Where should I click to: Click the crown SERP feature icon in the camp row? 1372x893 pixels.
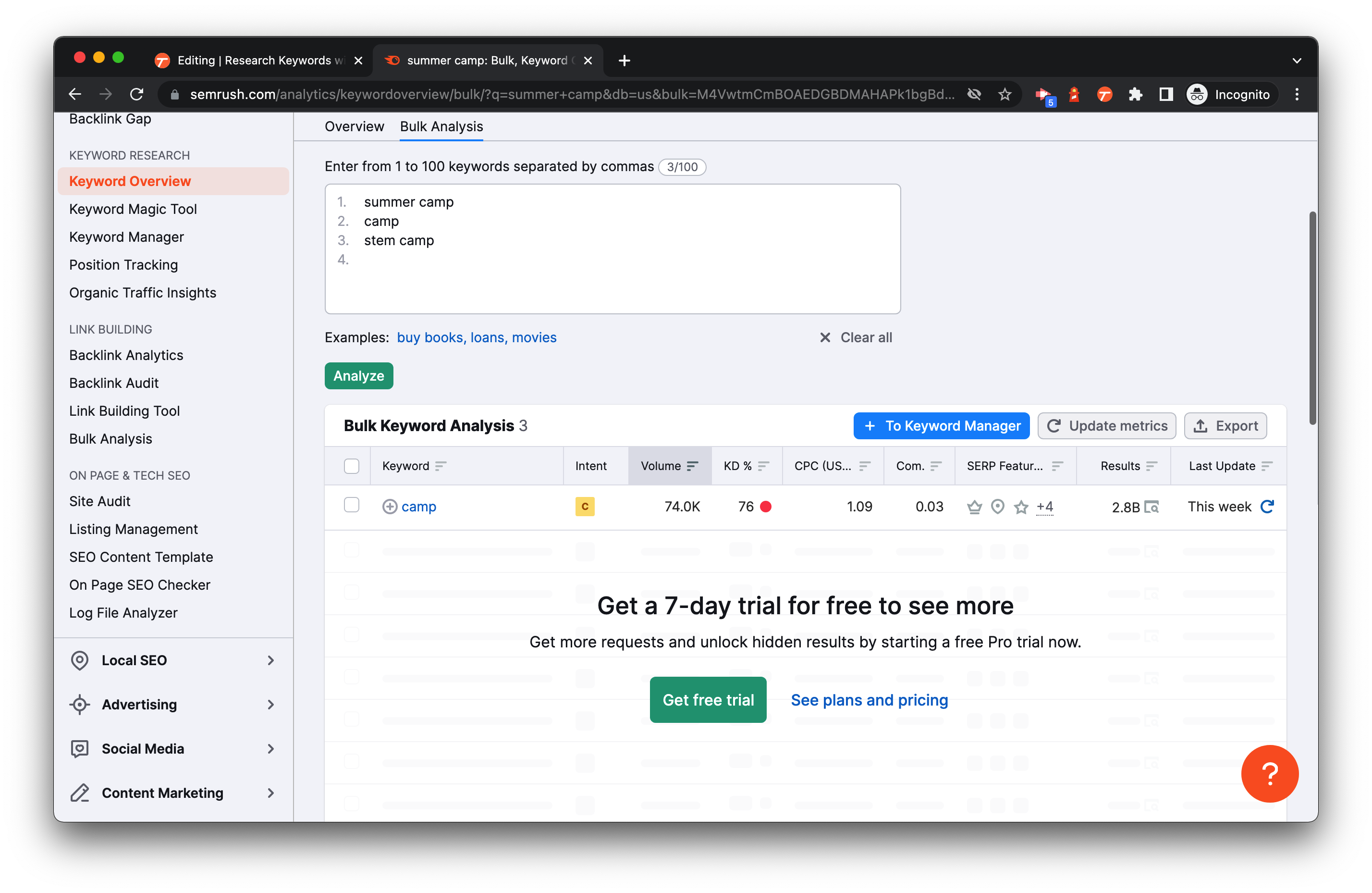974,507
